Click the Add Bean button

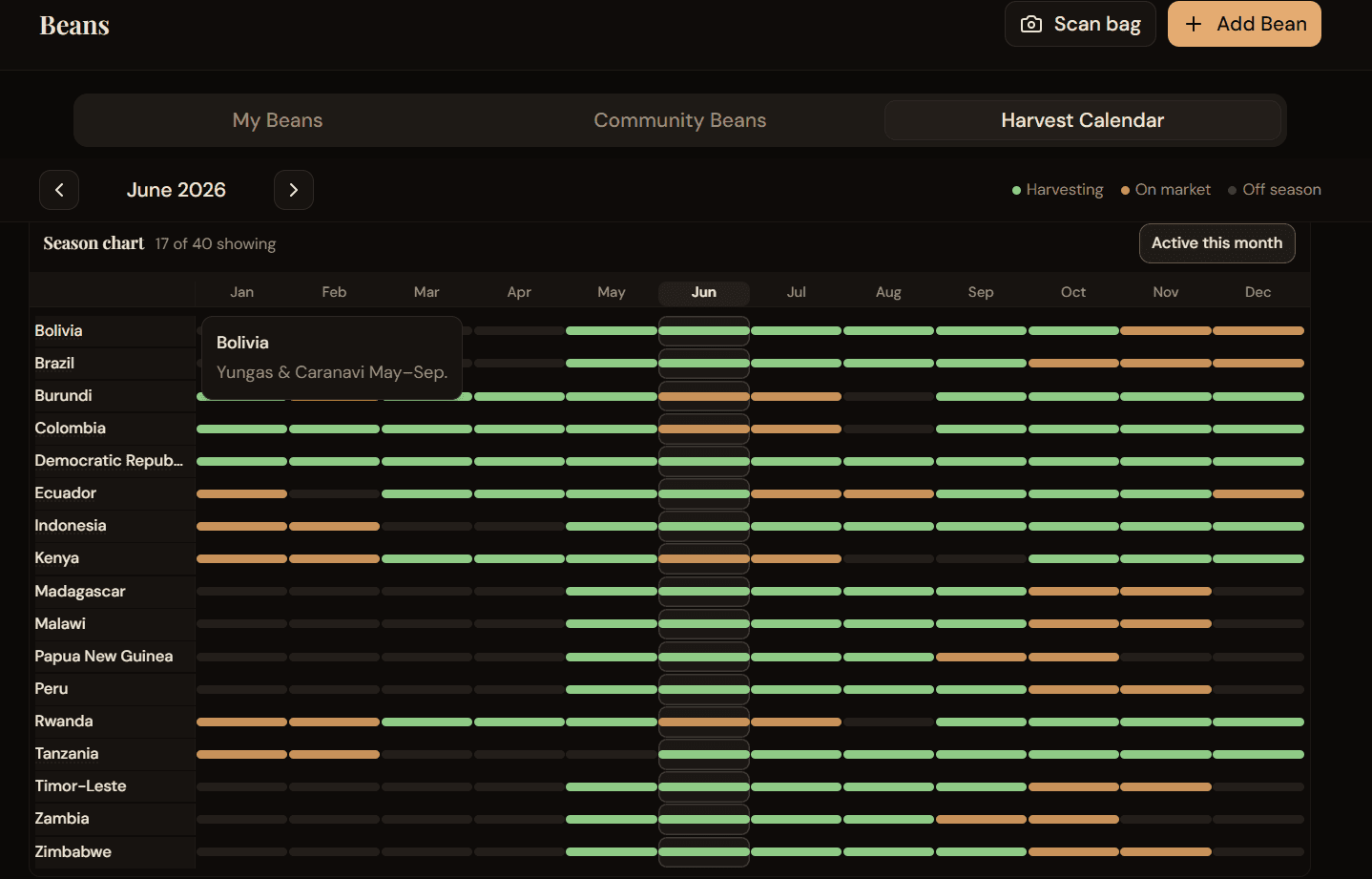click(x=1244, y=24)
